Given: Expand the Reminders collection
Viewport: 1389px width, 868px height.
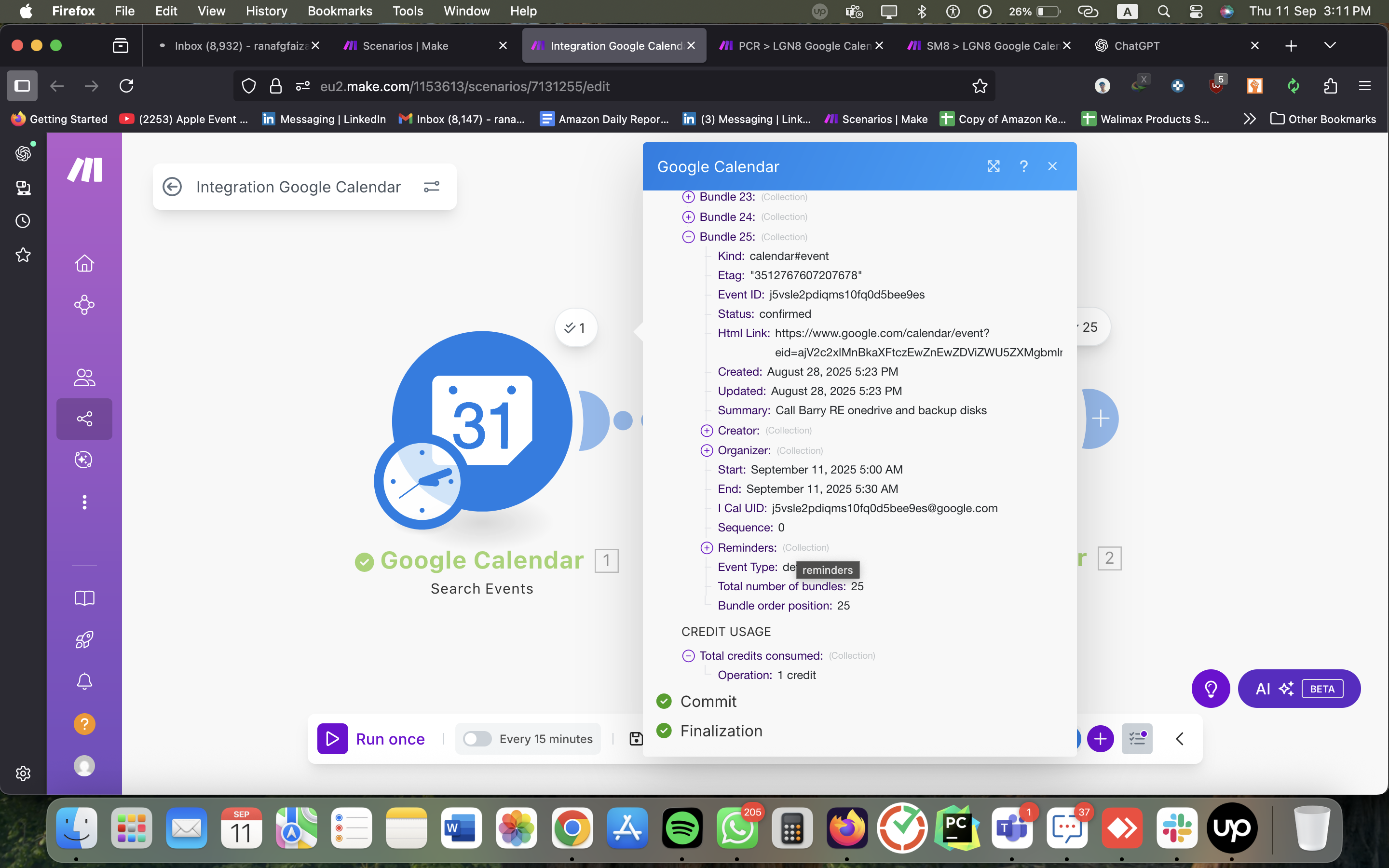Looking at the screenshot, I should point(707,547).
